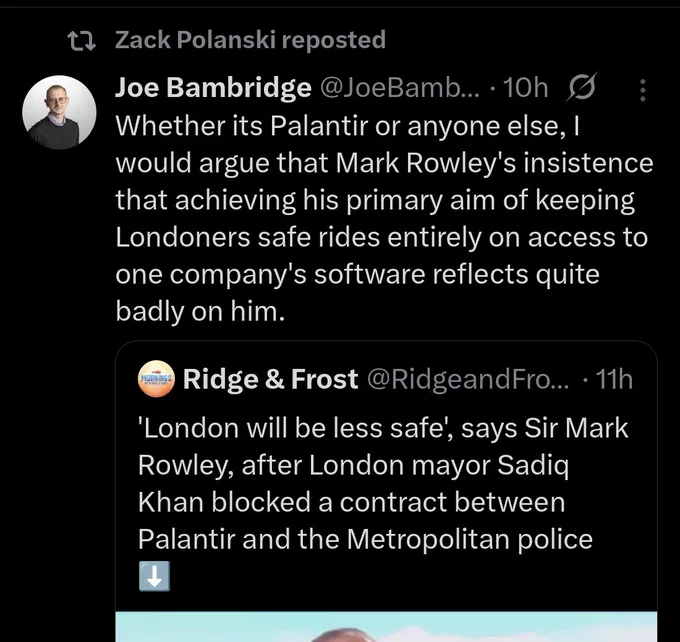The image size is (680, 642).
Task: Click the "Metropolitan police" line in quoted post
Action: point(470,539)
